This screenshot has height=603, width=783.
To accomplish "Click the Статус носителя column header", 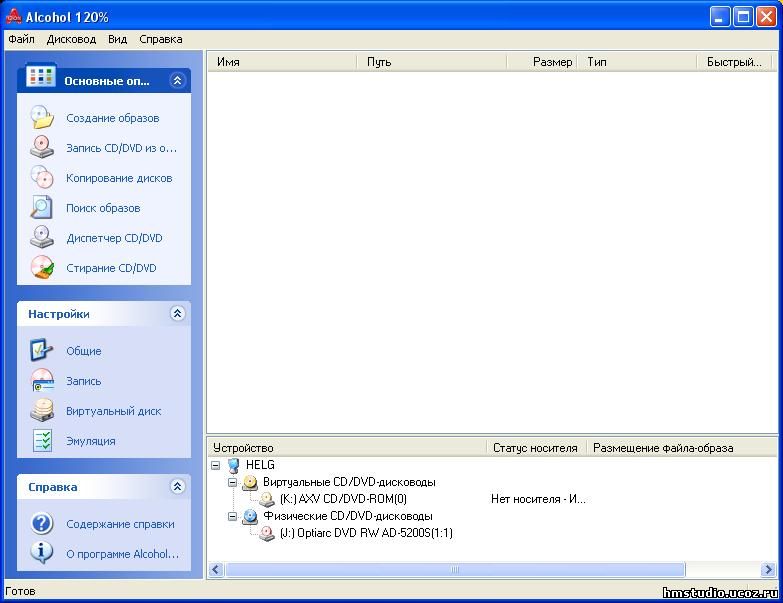I will [537, 448].
